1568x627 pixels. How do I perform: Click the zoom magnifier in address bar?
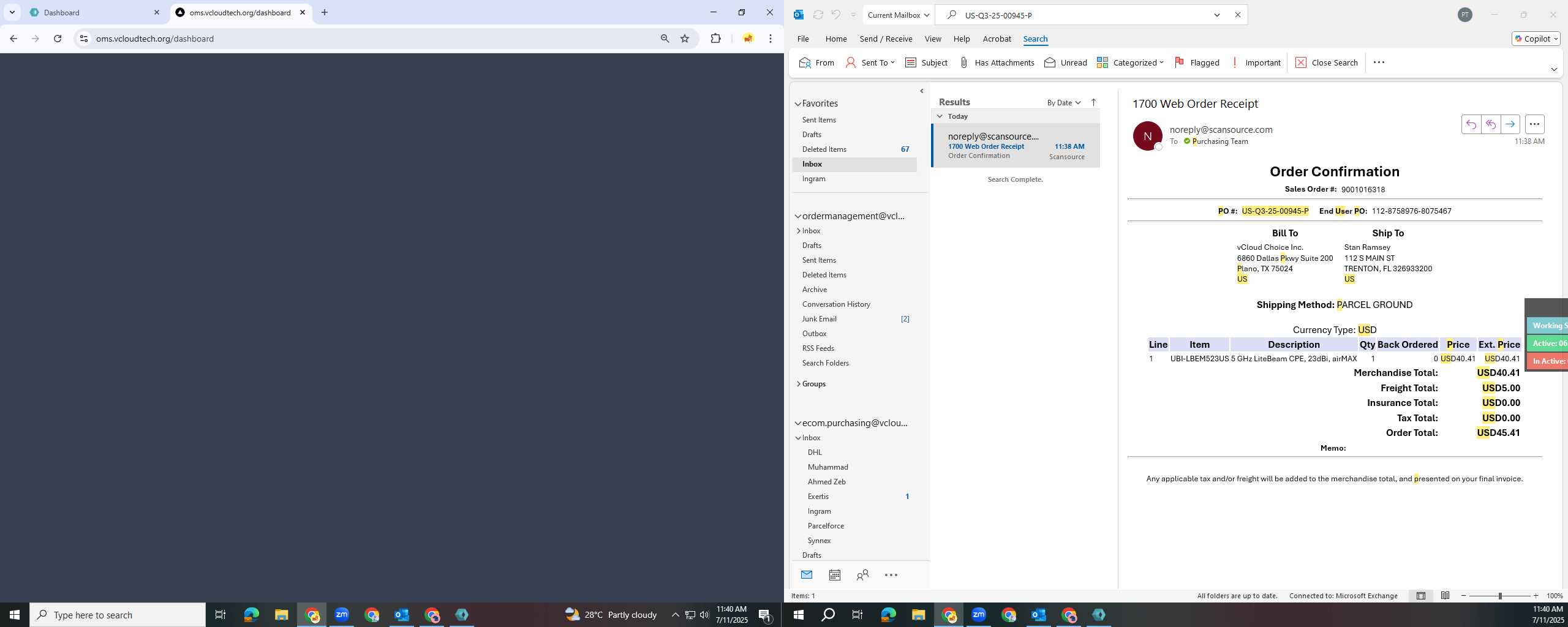(x=665, y=39)
